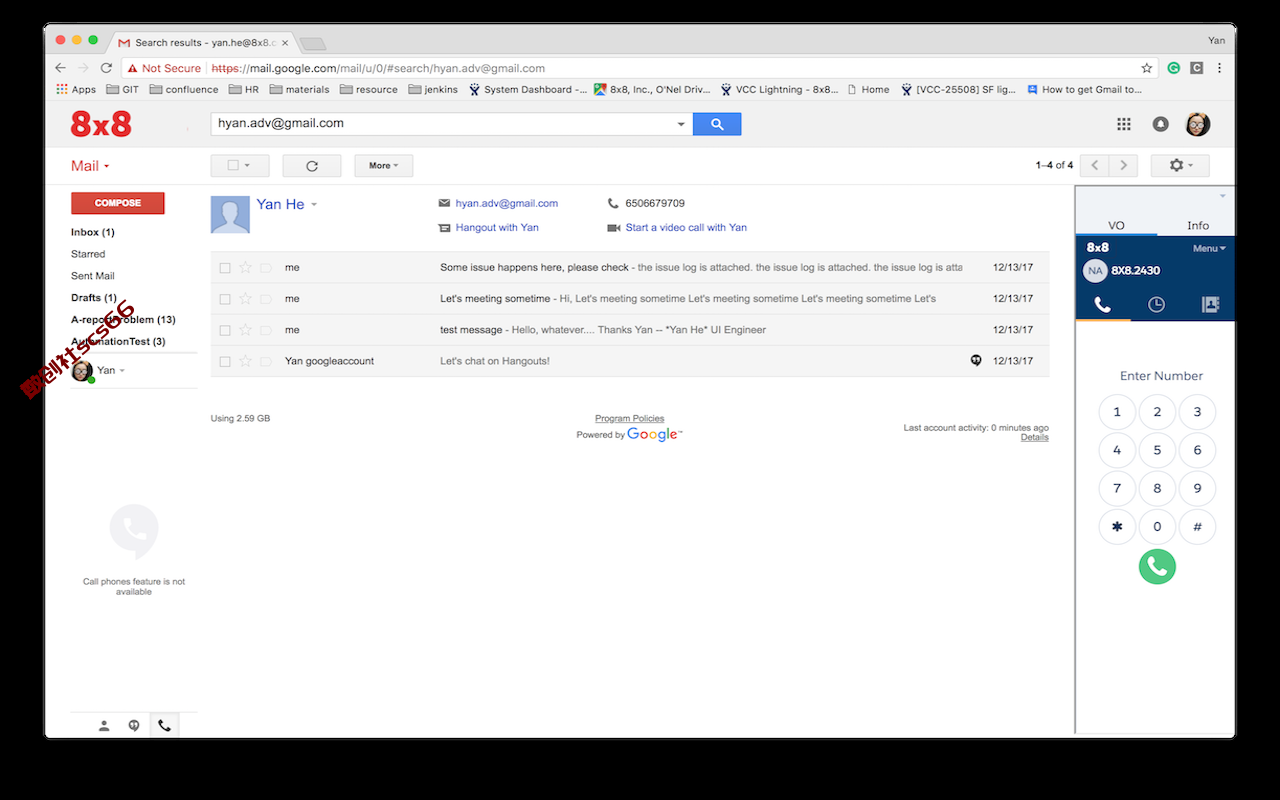Screen dimensions: 1280x800
Task: Open Drafts (1) folder
Action: click(x=94, y=298)
